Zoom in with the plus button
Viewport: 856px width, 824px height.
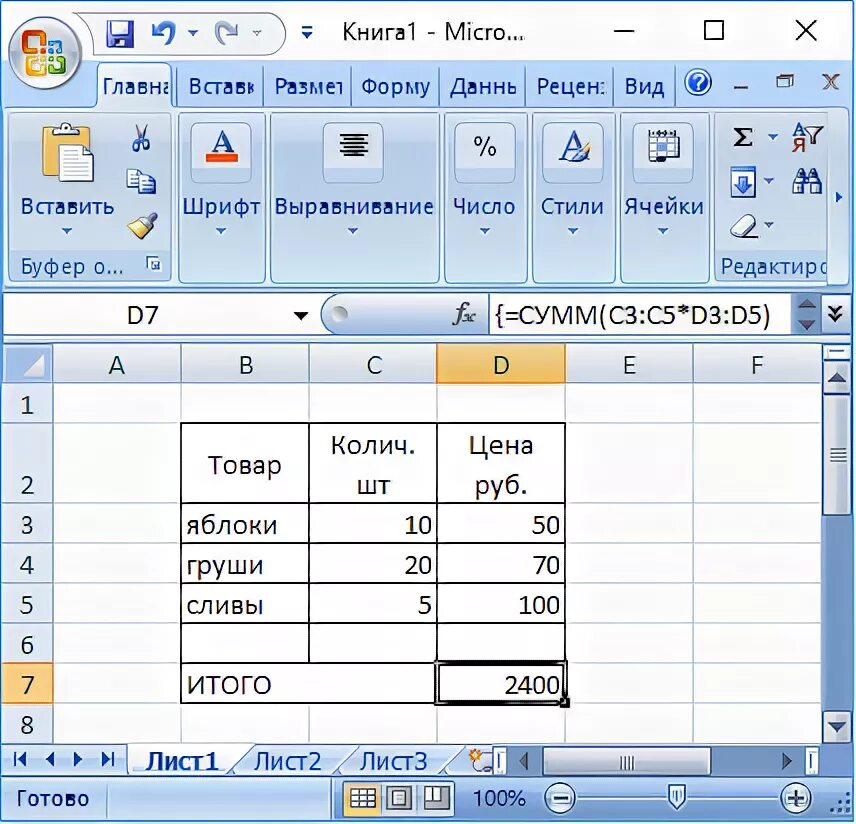(x=795, y=799)
